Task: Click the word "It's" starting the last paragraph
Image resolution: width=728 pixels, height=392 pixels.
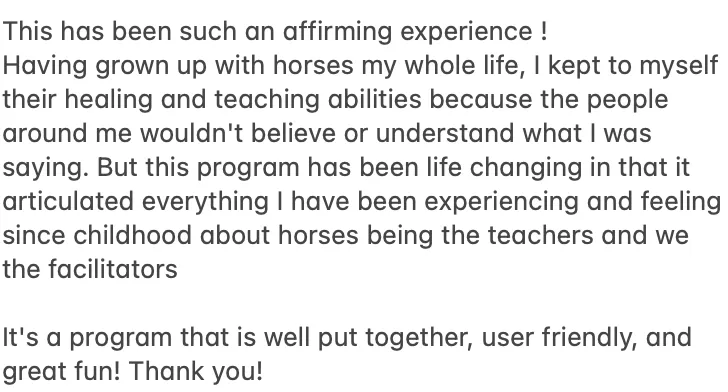Action: point(20,337)
